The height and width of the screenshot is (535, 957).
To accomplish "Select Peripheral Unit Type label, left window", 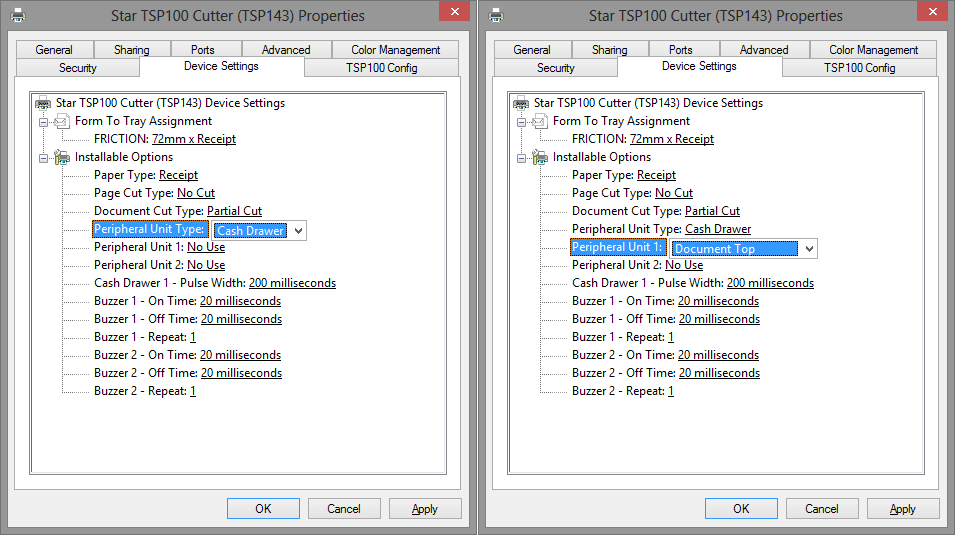I will pos(149,229).
